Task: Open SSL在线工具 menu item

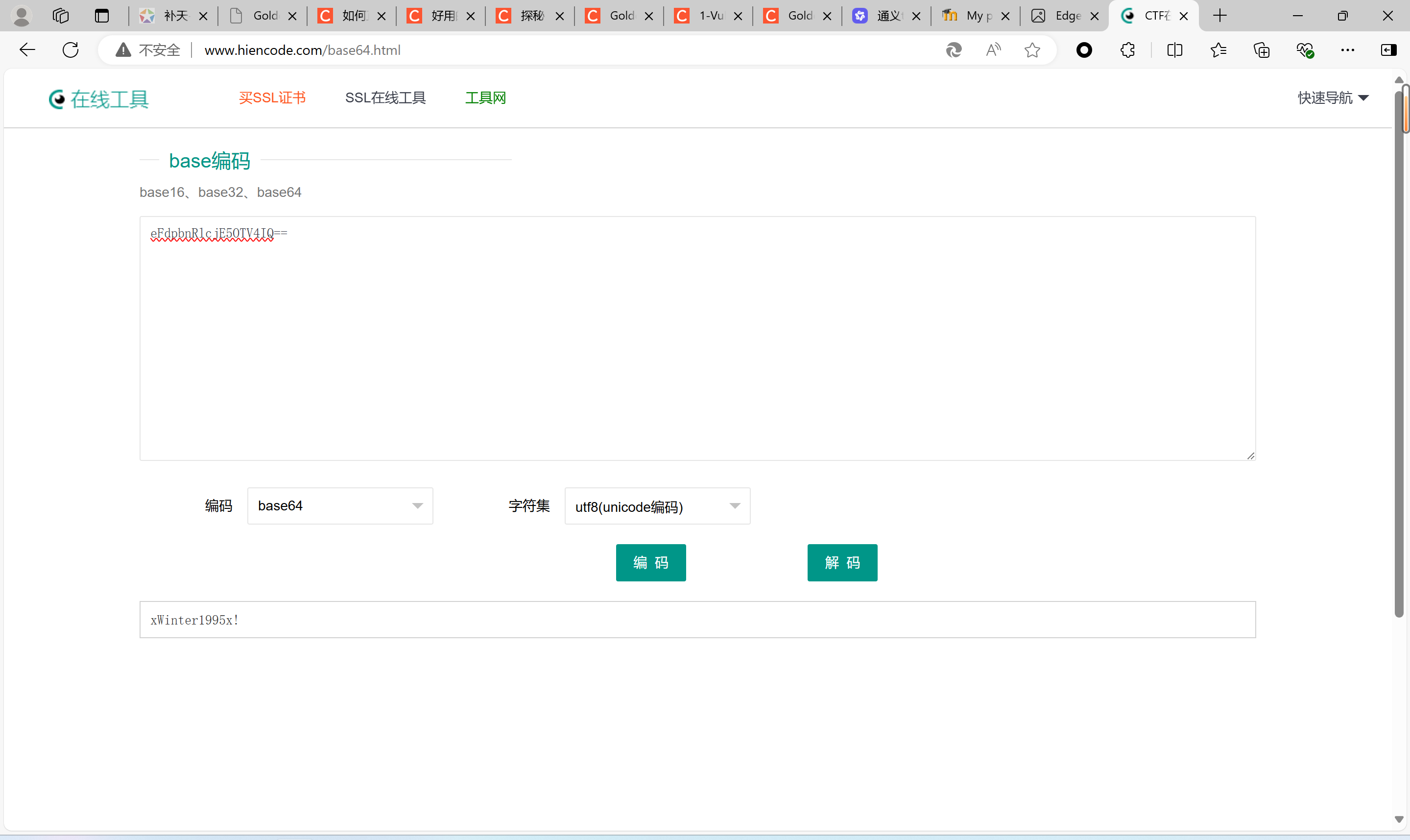Action: point(385,98)
